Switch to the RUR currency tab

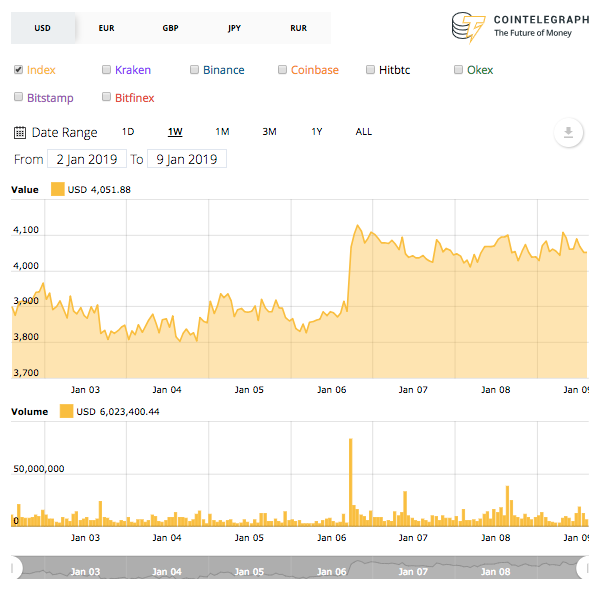tap(299, 28)
